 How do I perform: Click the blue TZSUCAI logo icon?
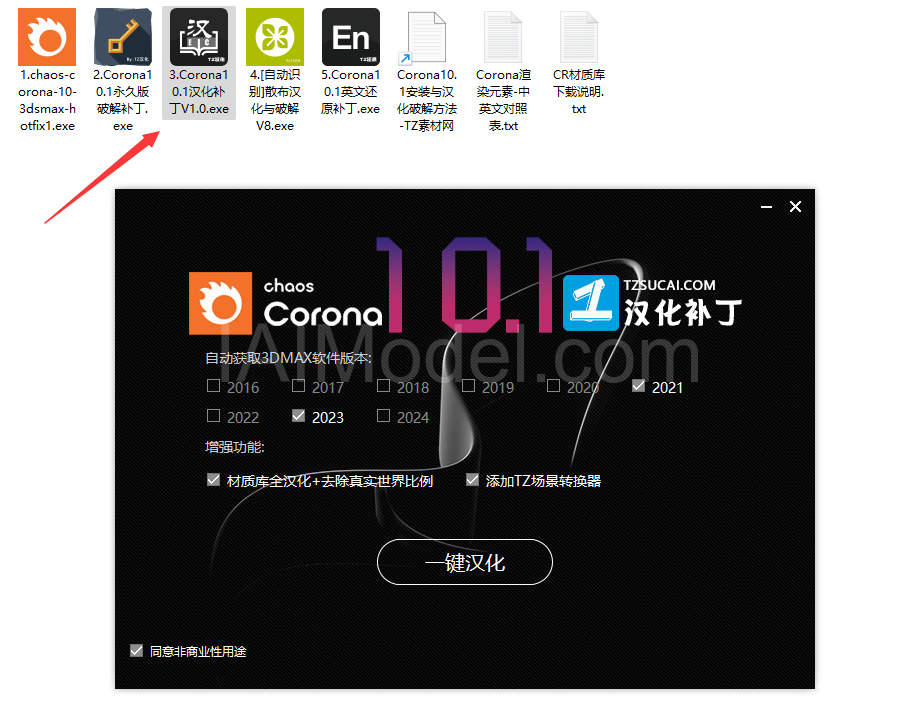pyautogui.click(x=591, y=303)
